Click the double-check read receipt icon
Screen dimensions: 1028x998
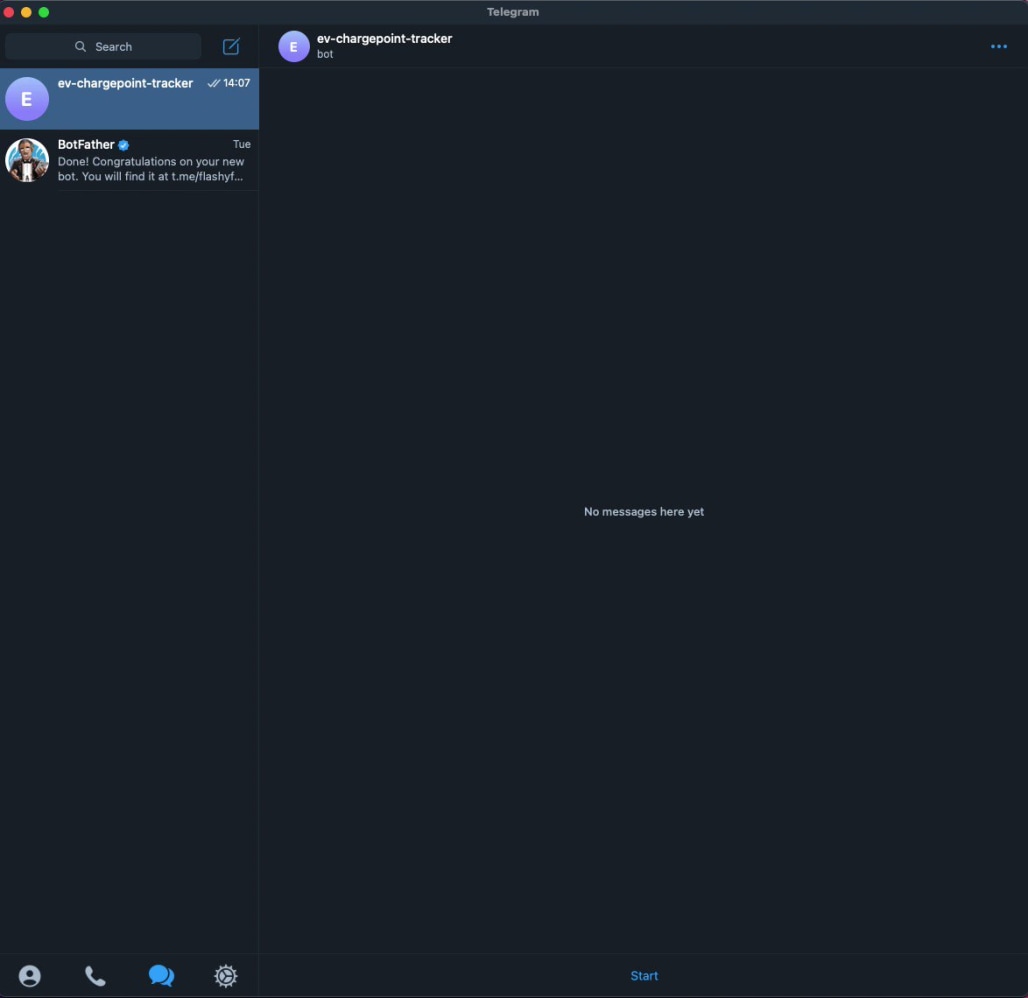(214, 83)
